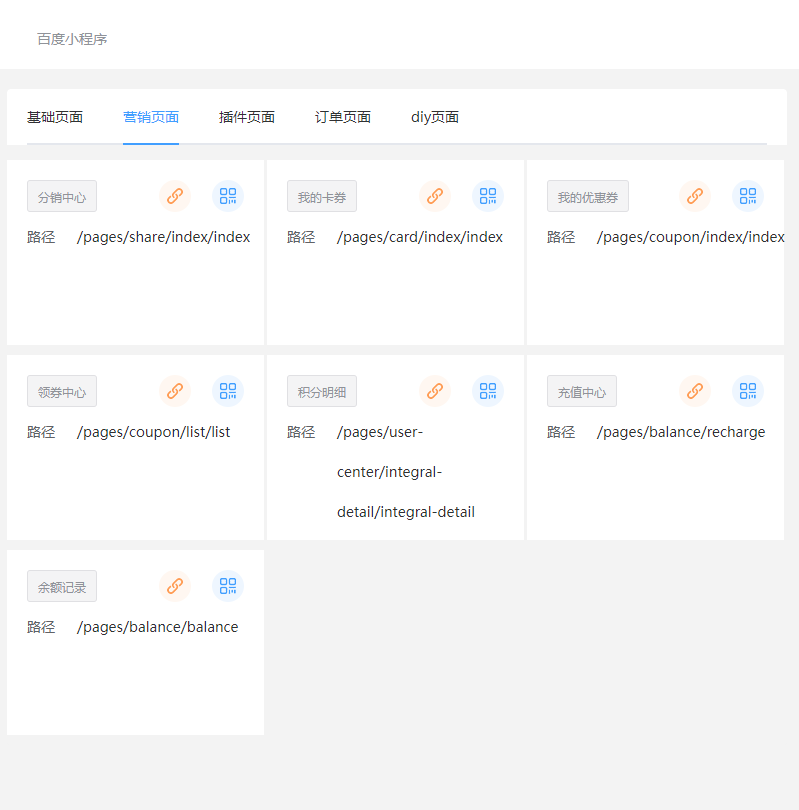Click the 积分明细 tag label
Image resolution: width=799 pixels, height=810 pixels.
tap(322, 392)
